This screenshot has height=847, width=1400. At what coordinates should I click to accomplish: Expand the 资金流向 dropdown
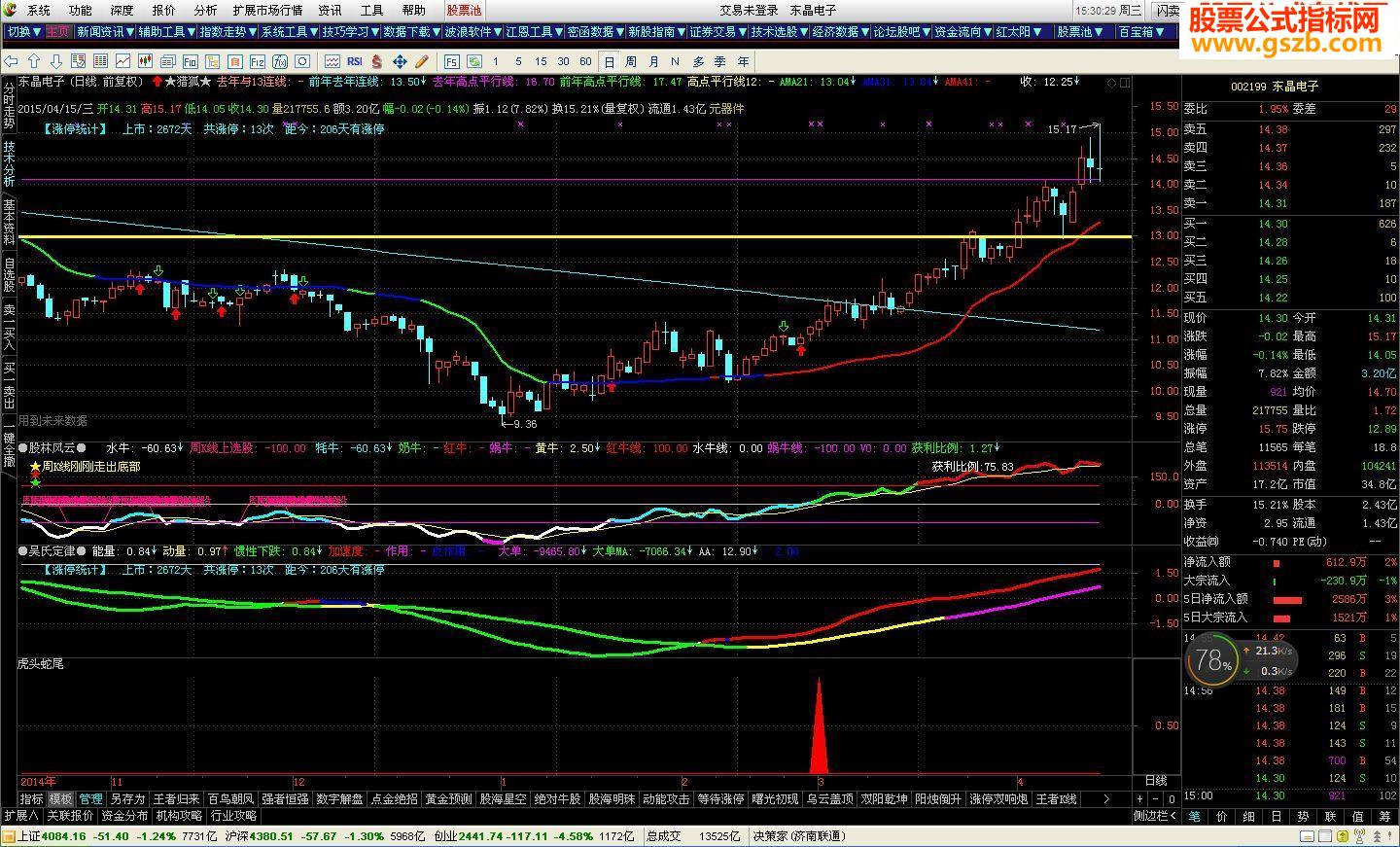[x=962, y=31]
